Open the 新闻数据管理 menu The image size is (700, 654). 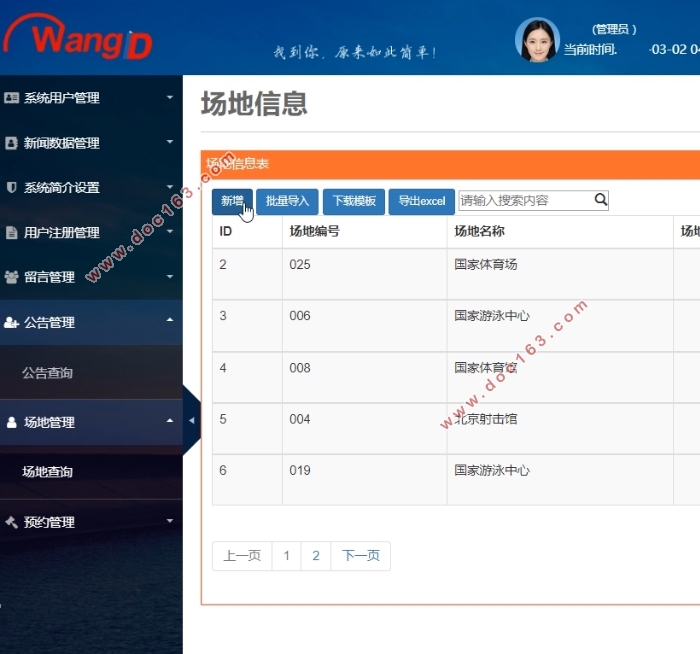click(91, 143)
